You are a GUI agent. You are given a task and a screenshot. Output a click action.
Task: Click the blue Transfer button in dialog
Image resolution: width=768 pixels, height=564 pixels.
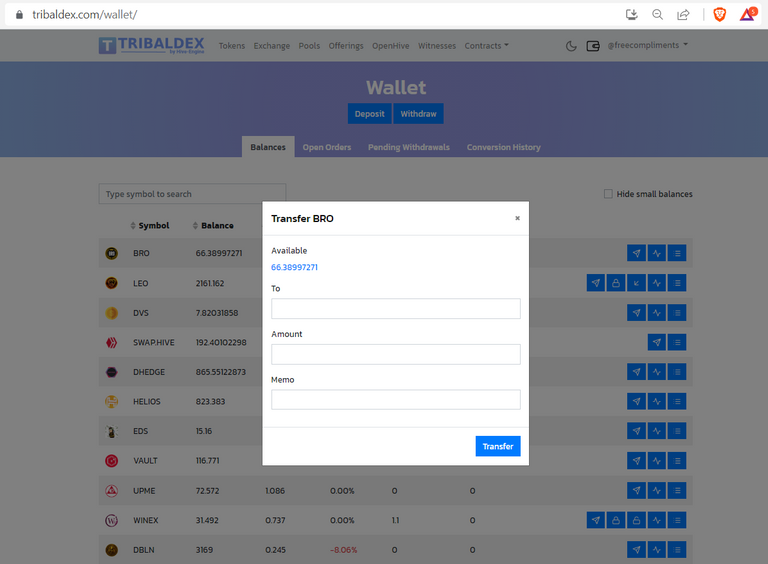tap(498, 446)
